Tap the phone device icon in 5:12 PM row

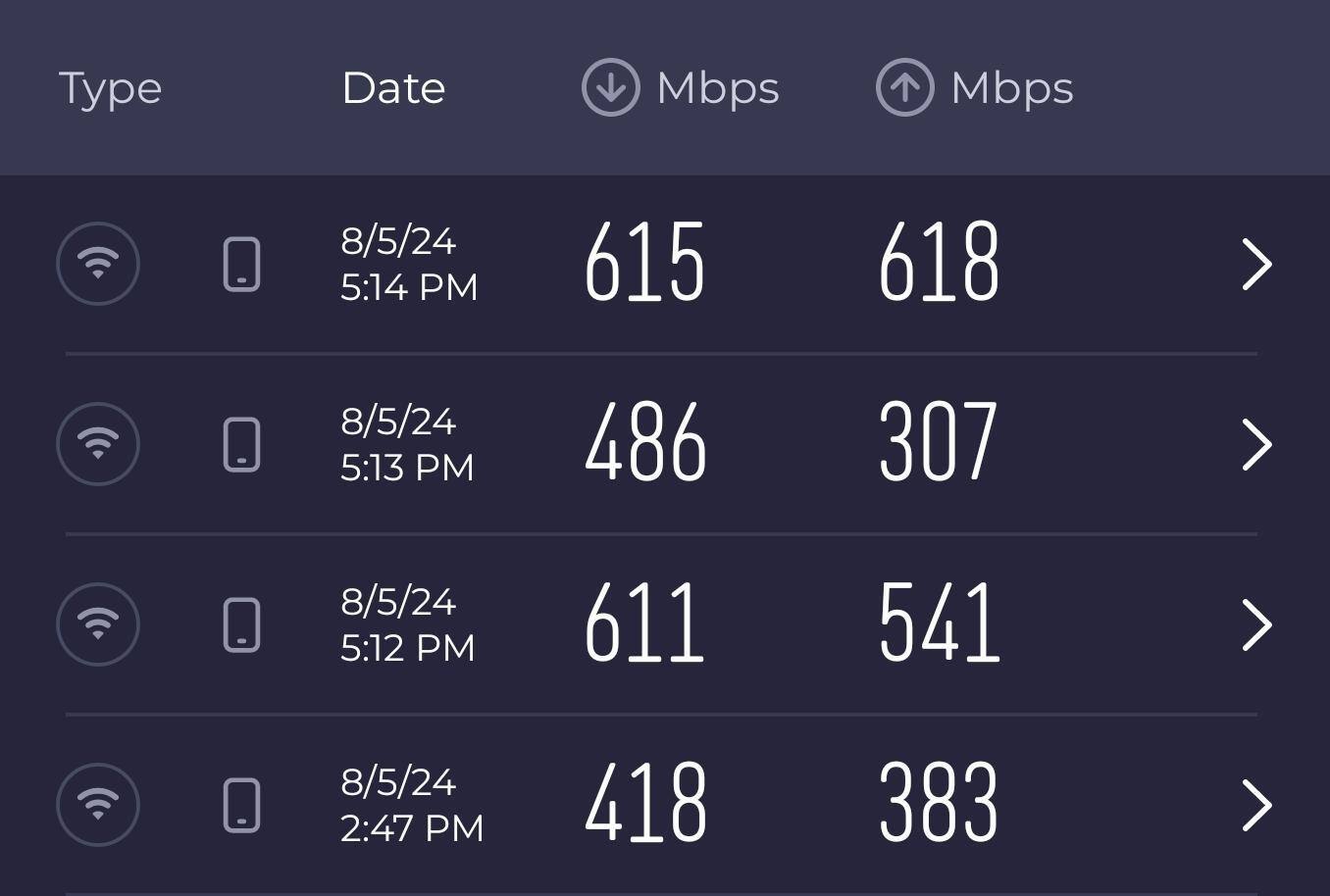click(x=242, y=624)
